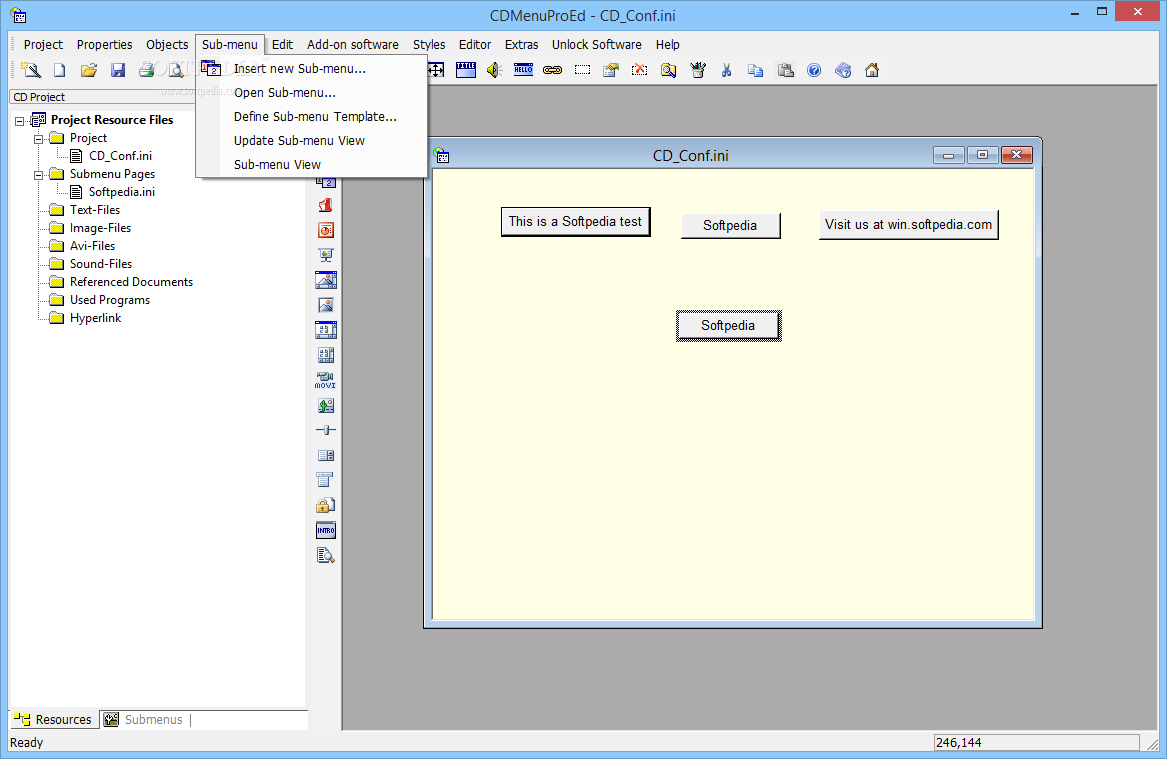Viewport: 1167px width, 759px height.
Task: Click the TITLE icon in the toolbar
Action: [466, 70]
